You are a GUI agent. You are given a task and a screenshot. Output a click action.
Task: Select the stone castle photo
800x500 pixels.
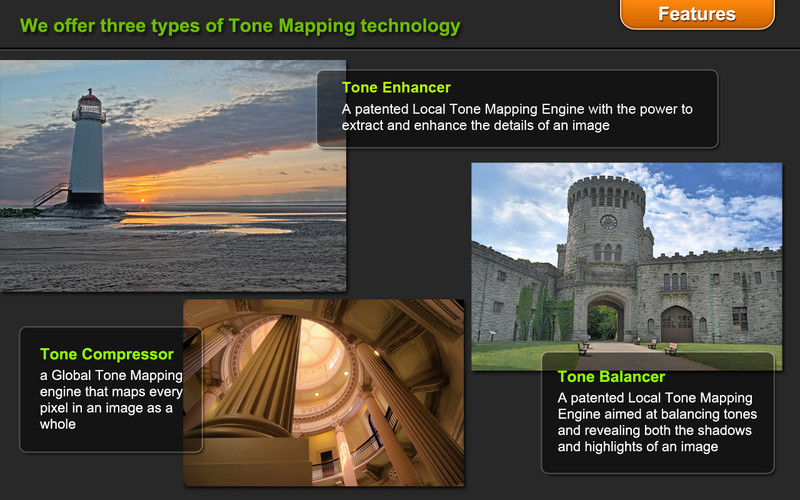coord(627,266)
